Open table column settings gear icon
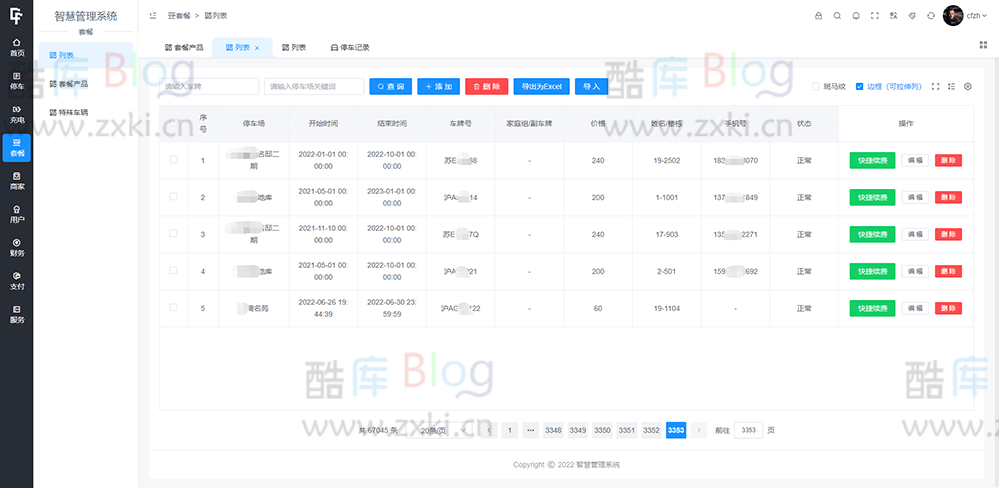The width and height of the screenshot is (999, 488). pyautogui.click(x=968, y=87)
